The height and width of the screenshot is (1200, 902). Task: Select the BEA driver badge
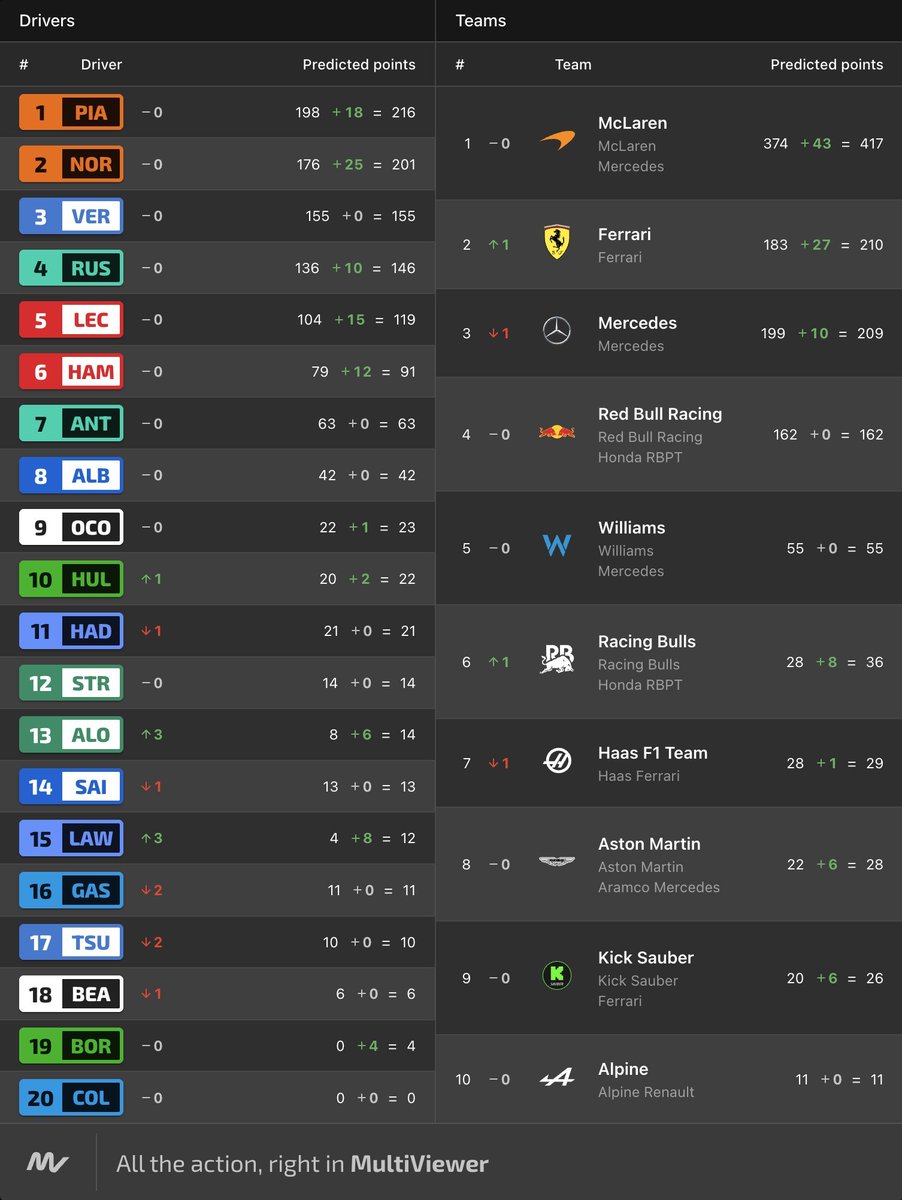71,995
